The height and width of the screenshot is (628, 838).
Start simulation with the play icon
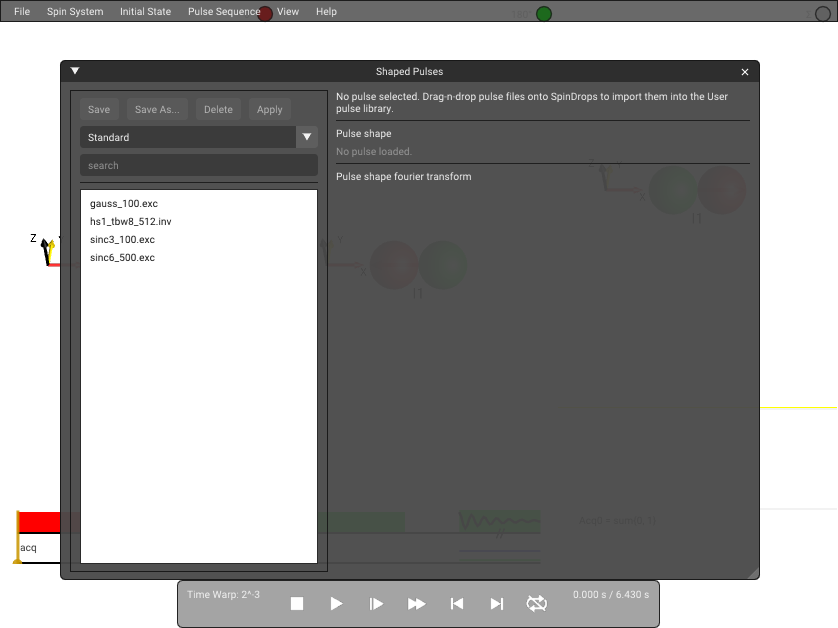(336, 603)
